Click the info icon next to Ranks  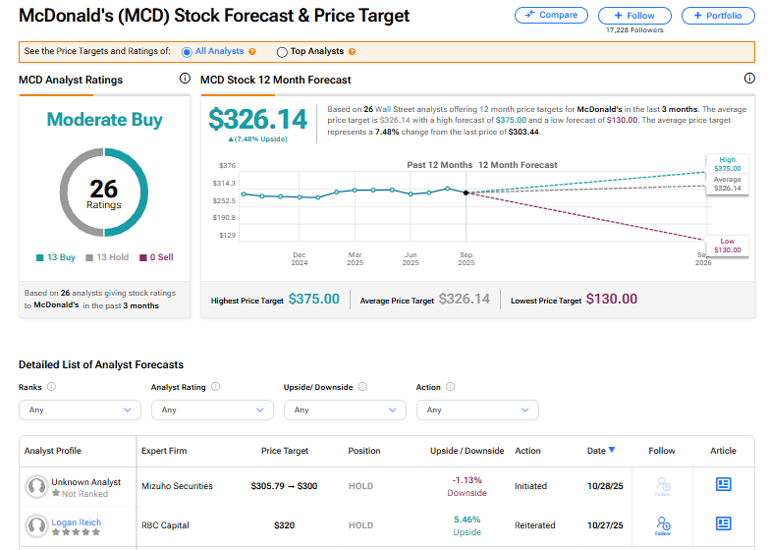pyautogui.click(x=51, y=387)
